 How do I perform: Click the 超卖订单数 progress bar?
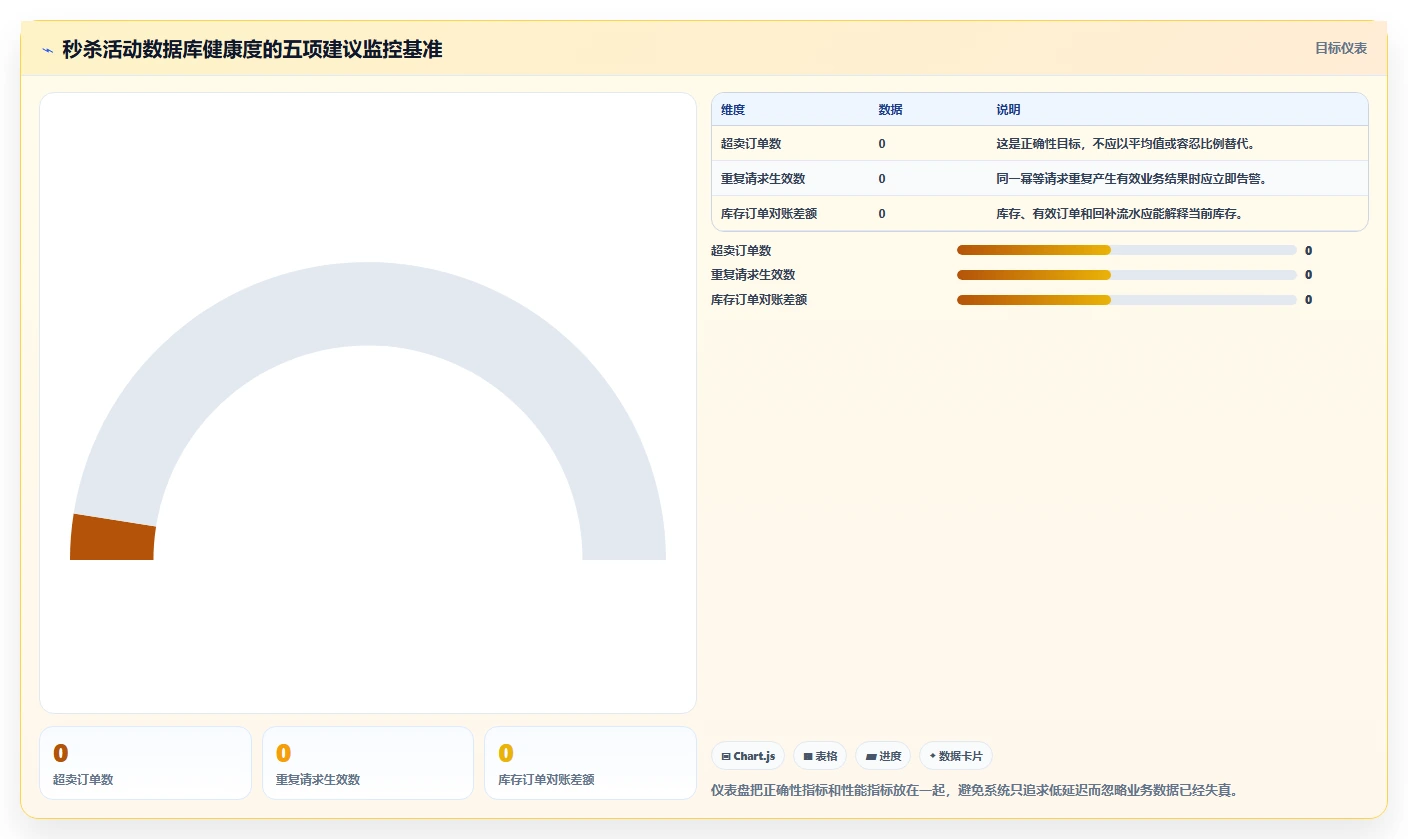[x=1127, y=250]
